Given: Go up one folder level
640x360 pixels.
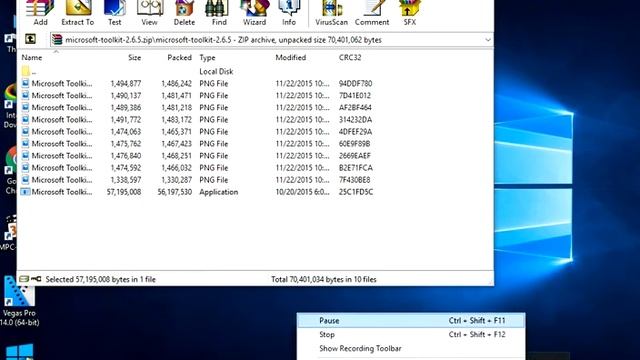Looking at the screenshot, I should [x=31, y=39].
